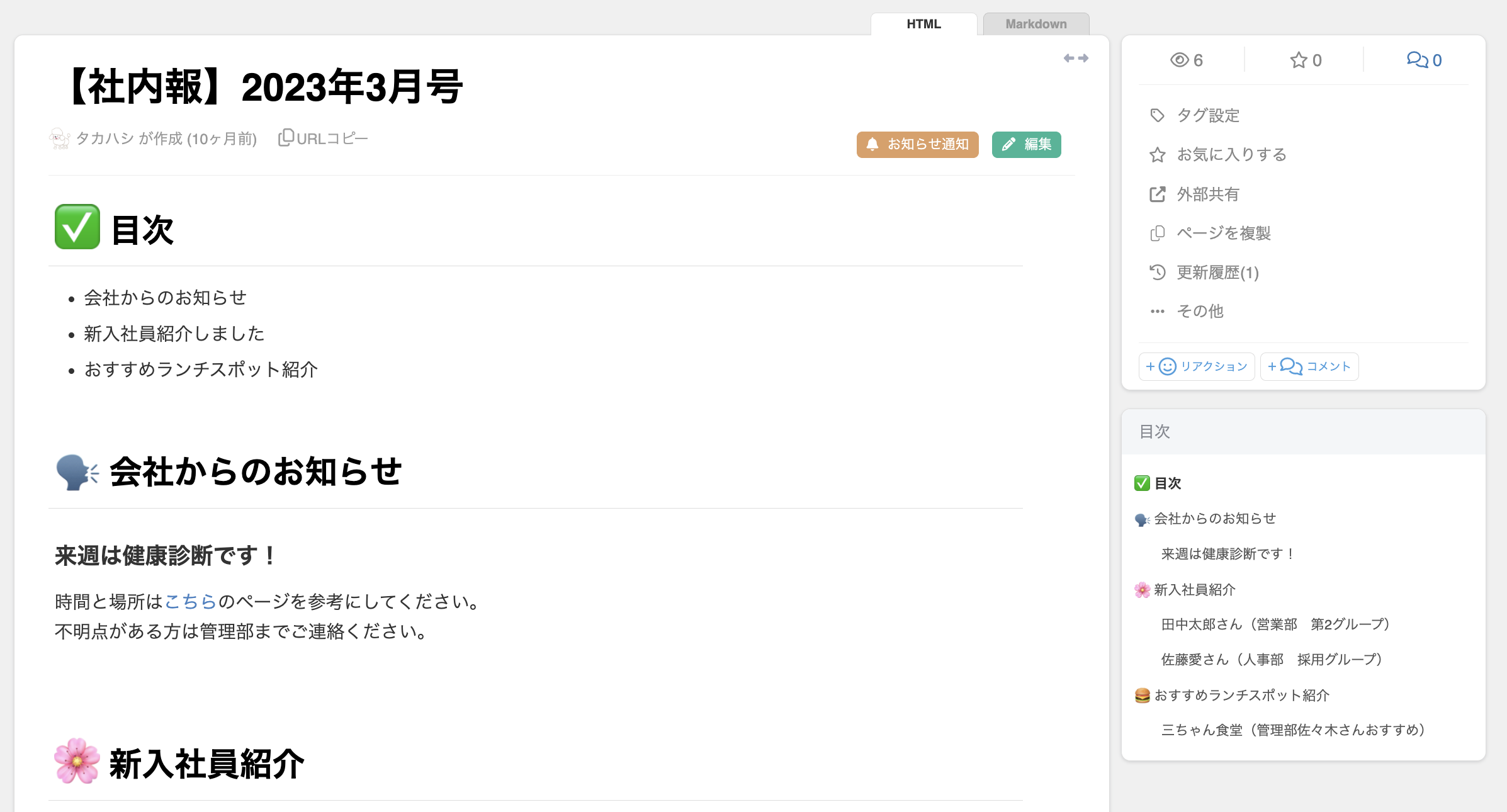
Task: Toggle the star counter showing 0
Action: click(1298, 60)
